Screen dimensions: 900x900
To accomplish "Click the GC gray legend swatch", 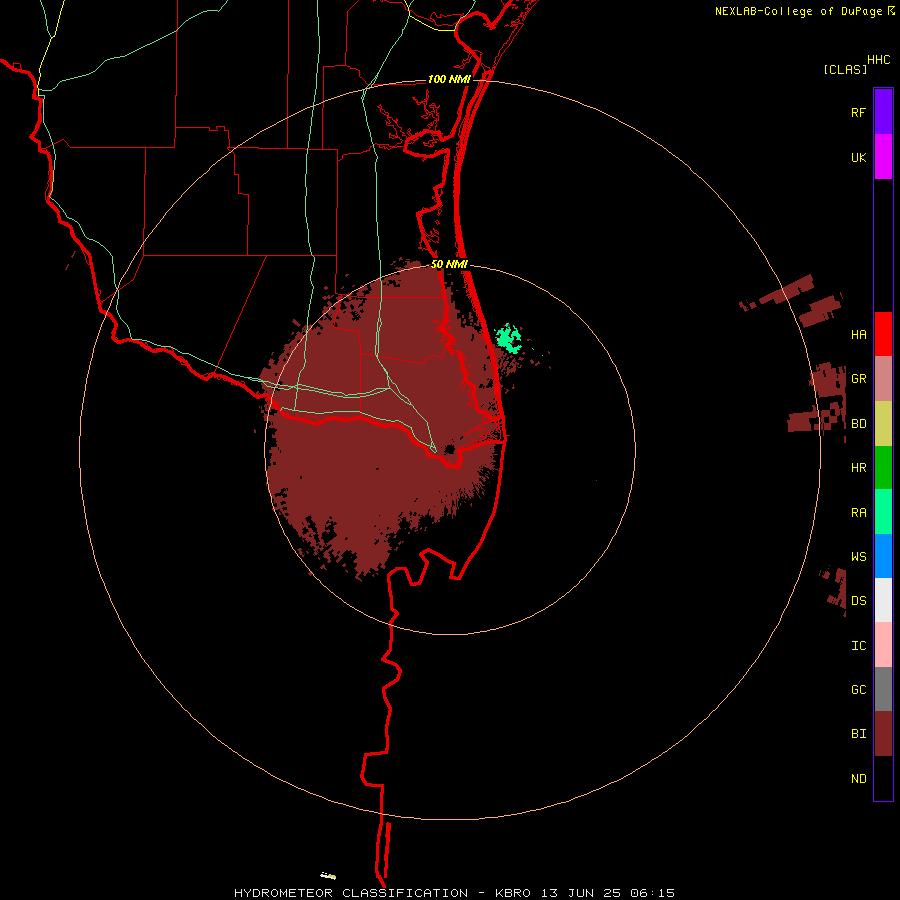I will point(883,689).
